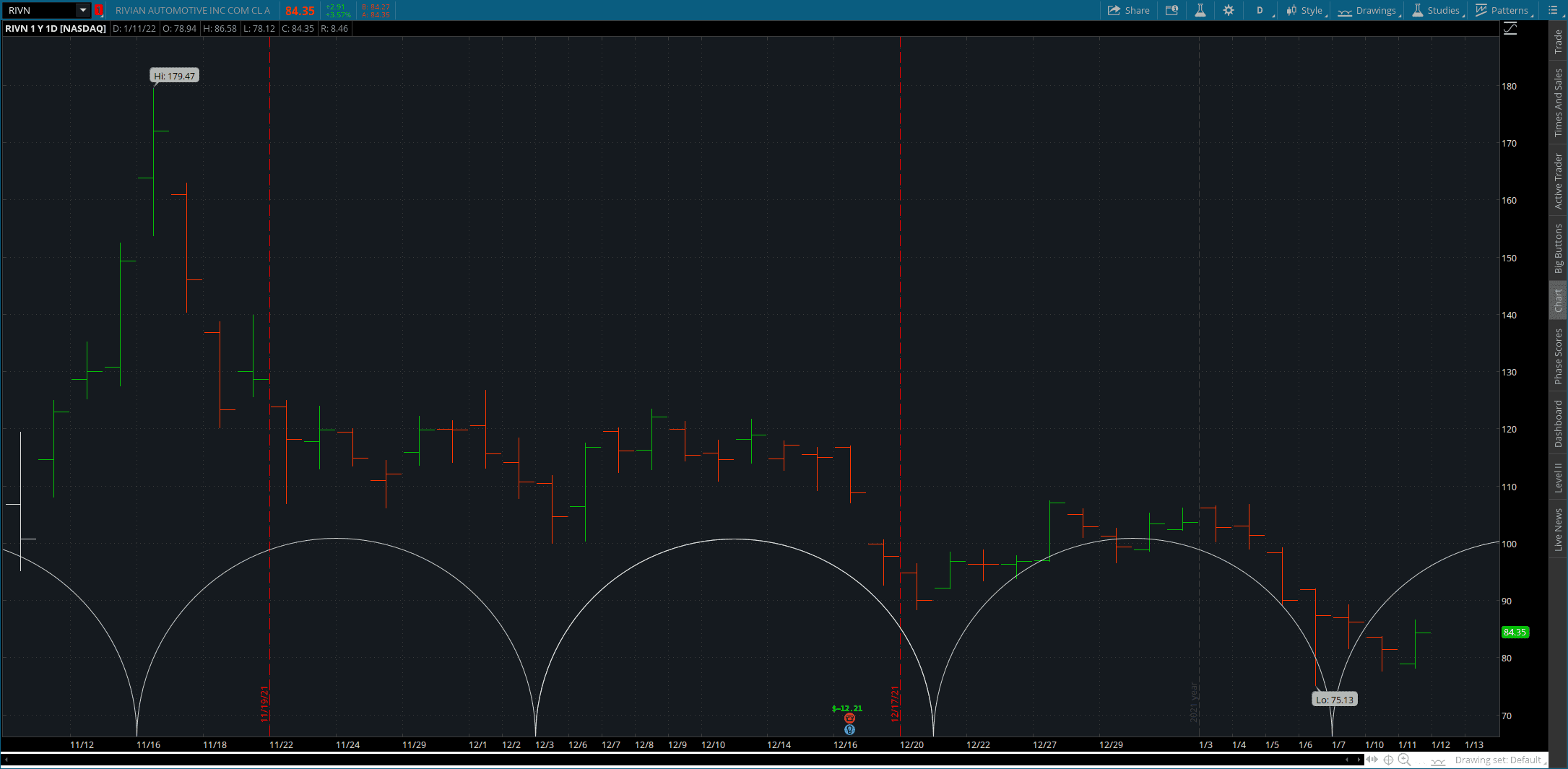The image size is (1568, 769).
Task: Click the $-12.21 earnings value
Action: (847, 708)
